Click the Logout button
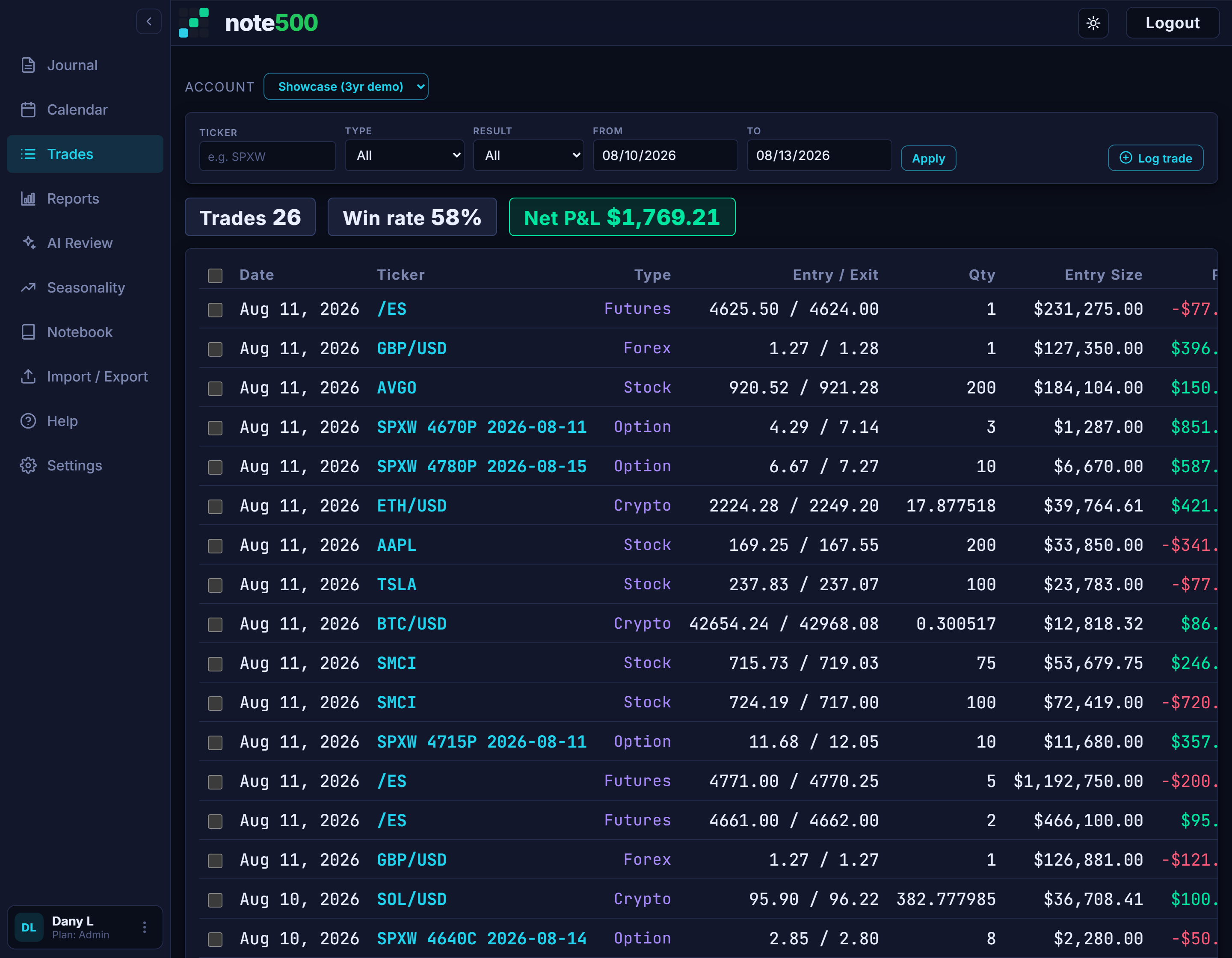1232x958 pixels. (x=1172, y=23)
